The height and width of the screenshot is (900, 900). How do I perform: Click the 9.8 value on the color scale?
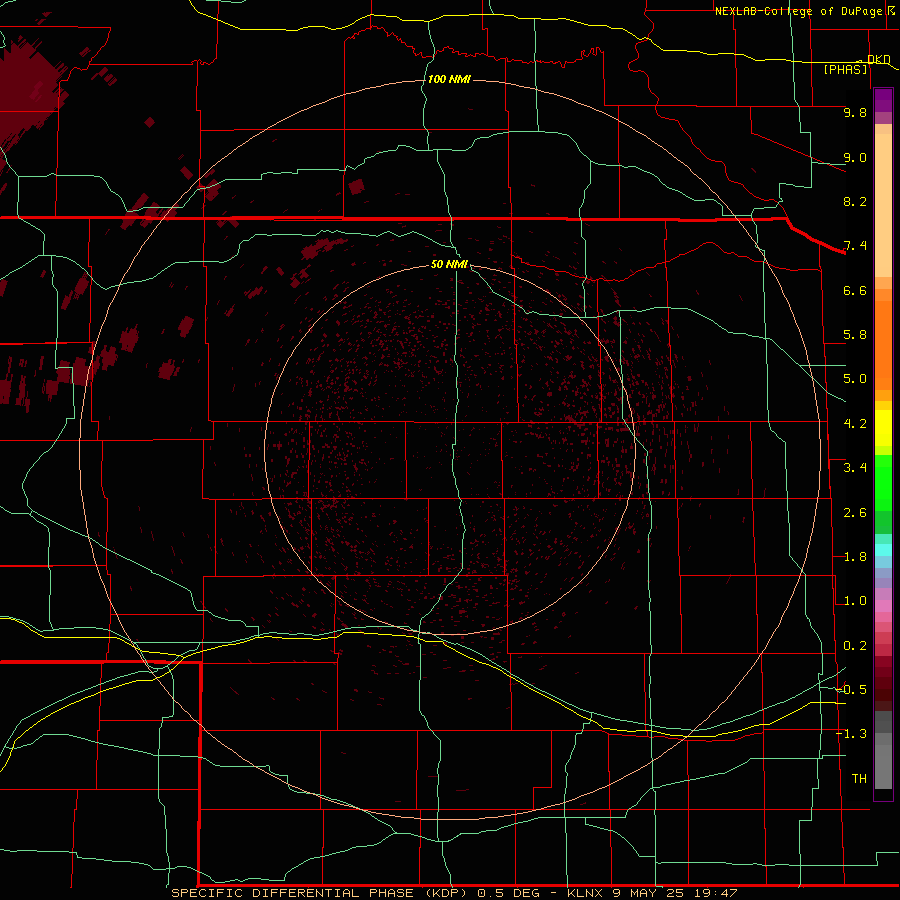[855, 112]
